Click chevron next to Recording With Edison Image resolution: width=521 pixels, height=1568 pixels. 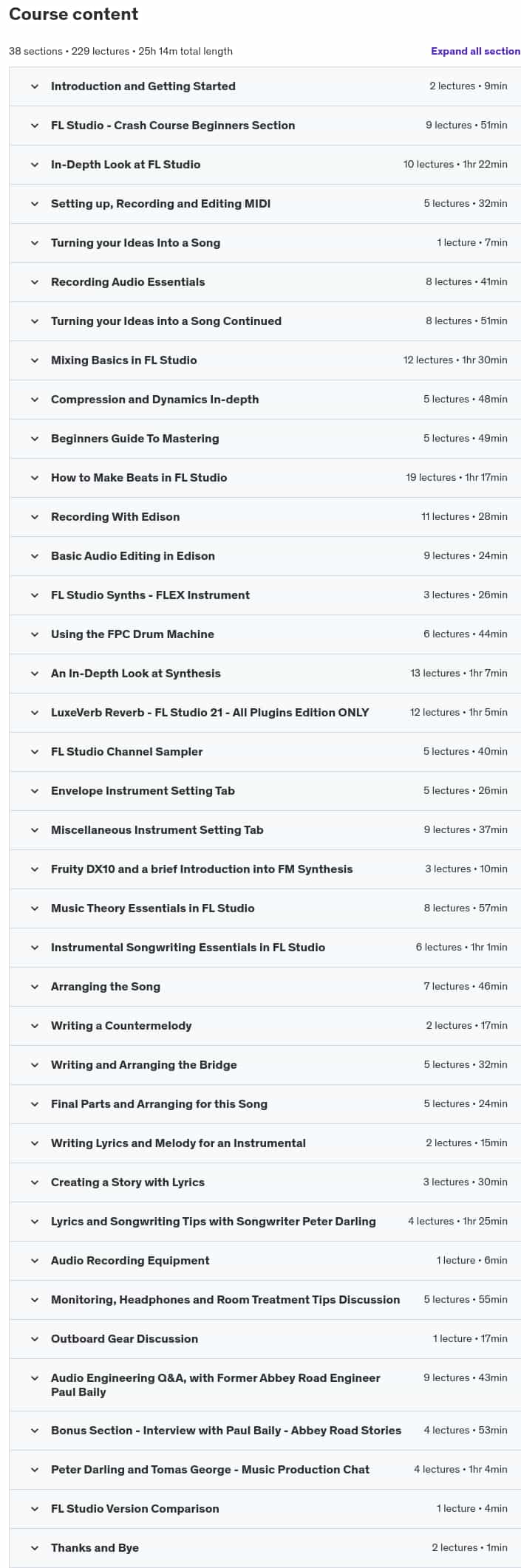(x=35, y=517)
